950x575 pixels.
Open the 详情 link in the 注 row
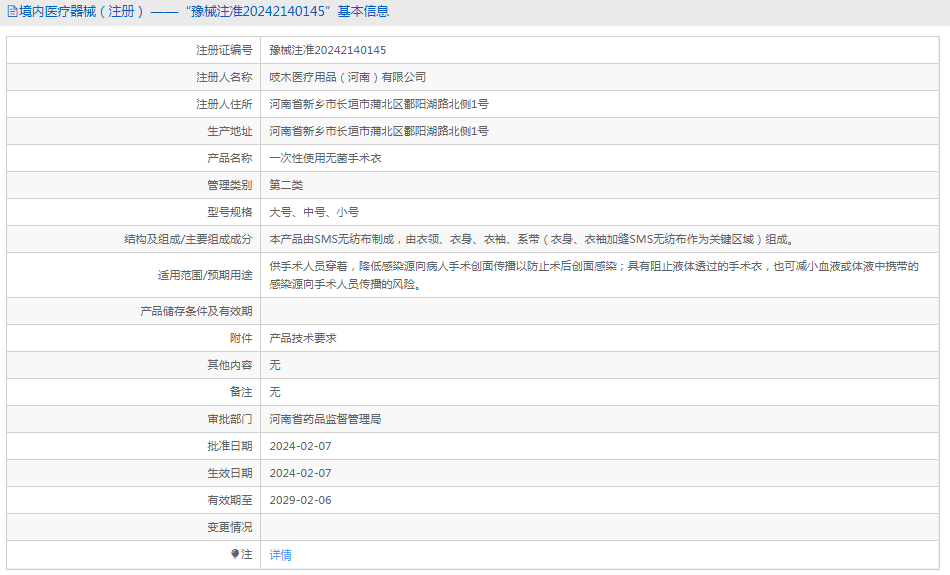pos(281,554)
